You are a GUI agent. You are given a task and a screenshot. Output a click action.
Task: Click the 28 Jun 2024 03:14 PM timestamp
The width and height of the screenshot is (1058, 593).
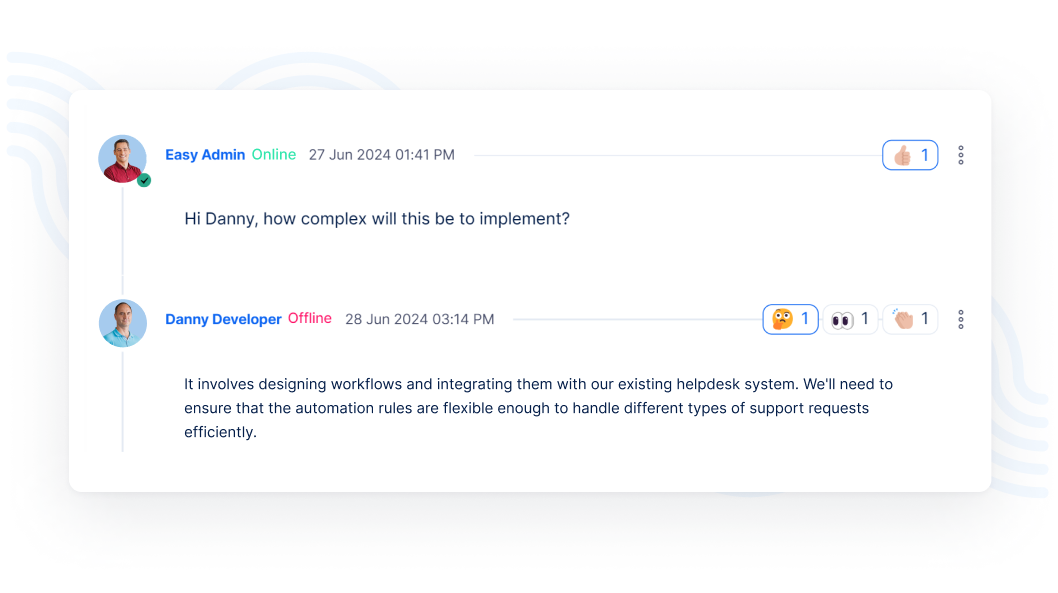click(419, 319)
